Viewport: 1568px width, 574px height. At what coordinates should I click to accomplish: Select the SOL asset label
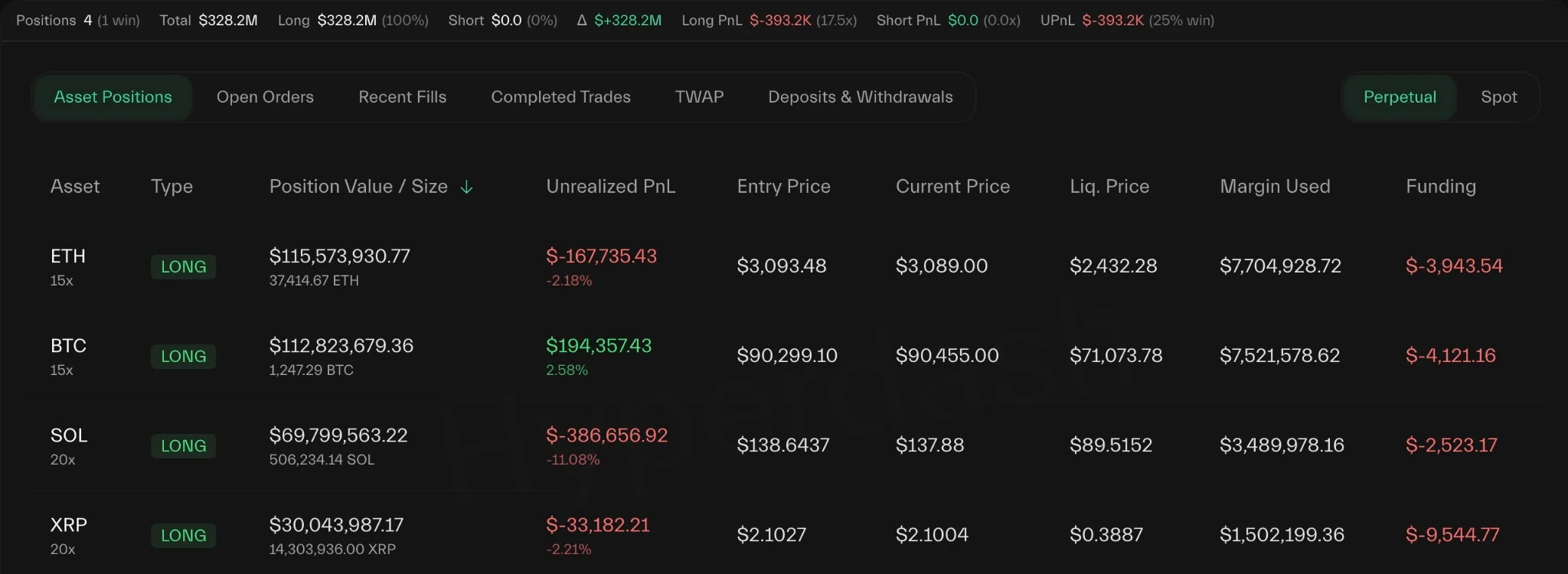coord(69,435)
